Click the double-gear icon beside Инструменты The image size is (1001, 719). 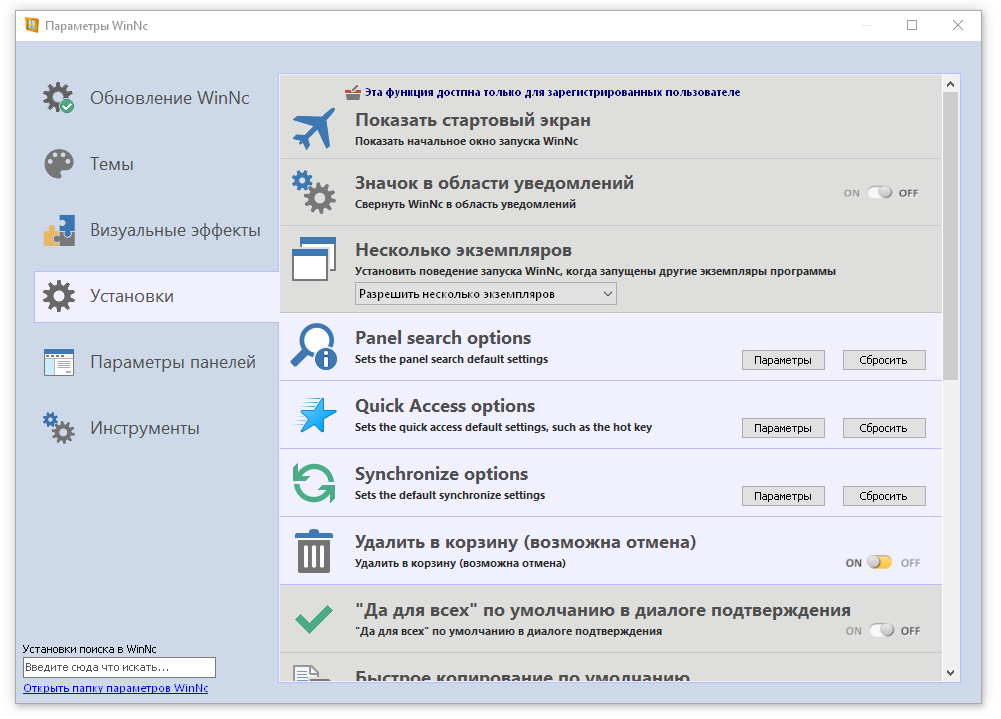(x=59, y=428)
